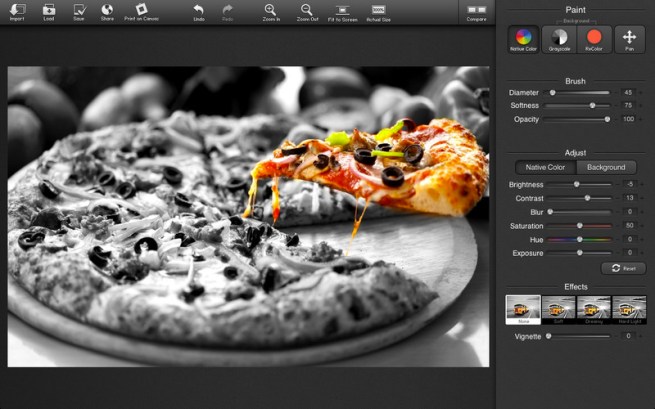Increase Hue with its plus button
655x409 pixels.
(x=642, y=239)
